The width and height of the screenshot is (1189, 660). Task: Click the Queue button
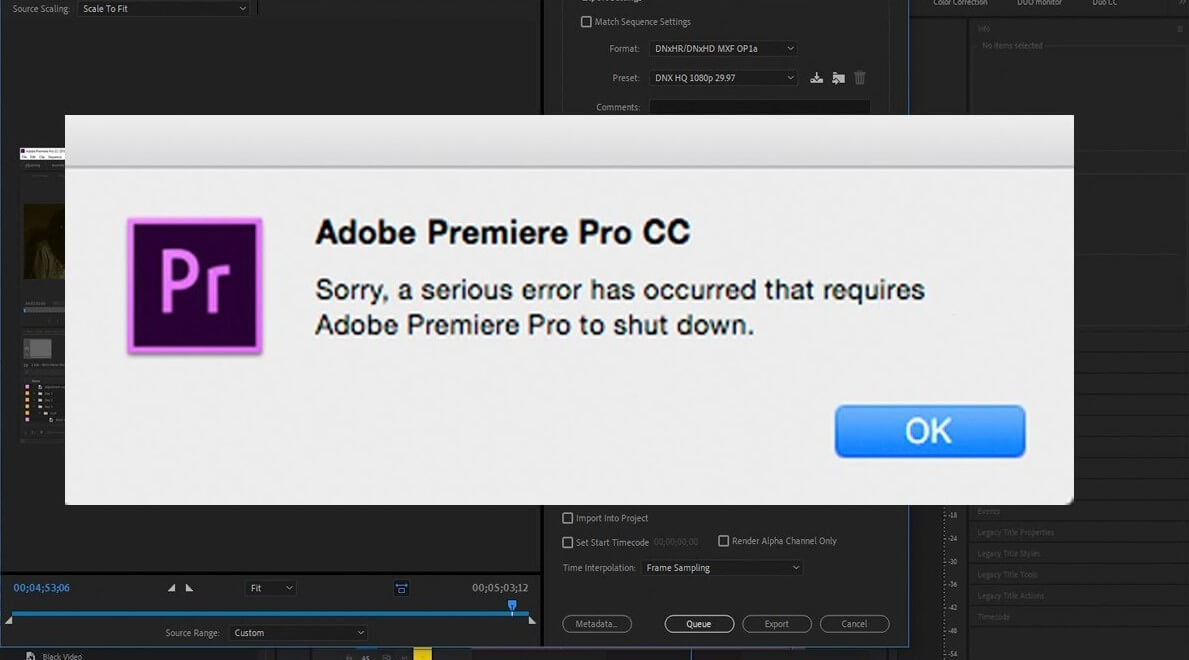[699, 624]
